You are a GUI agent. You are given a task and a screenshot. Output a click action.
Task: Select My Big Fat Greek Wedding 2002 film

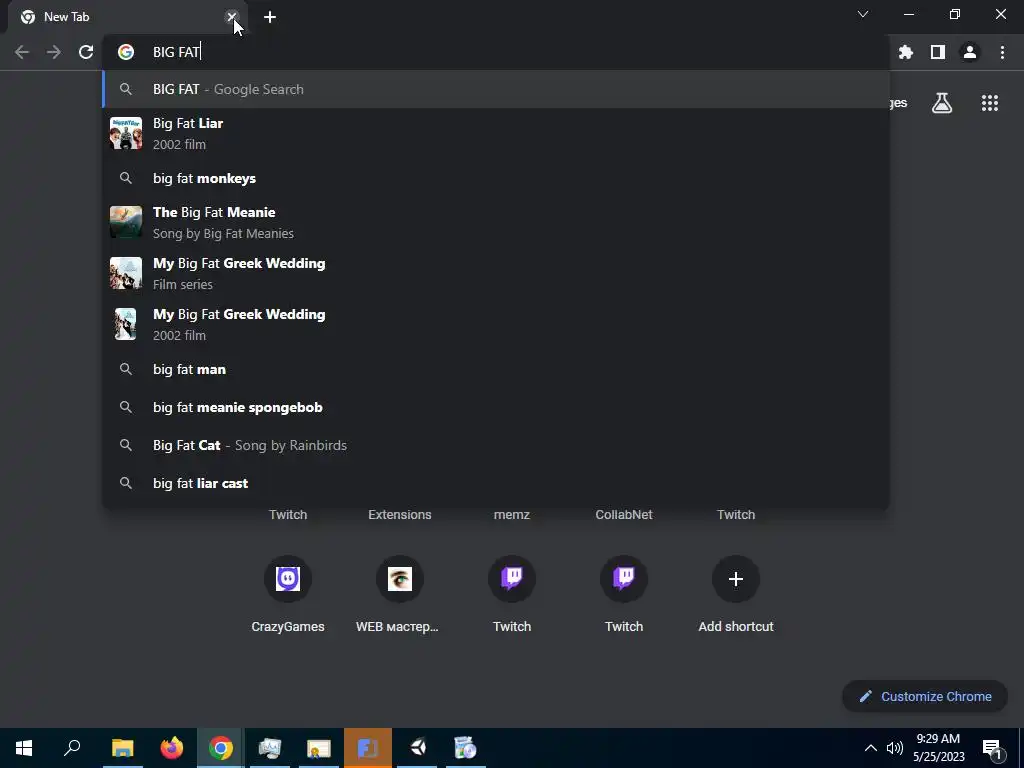tap(496, 325)
